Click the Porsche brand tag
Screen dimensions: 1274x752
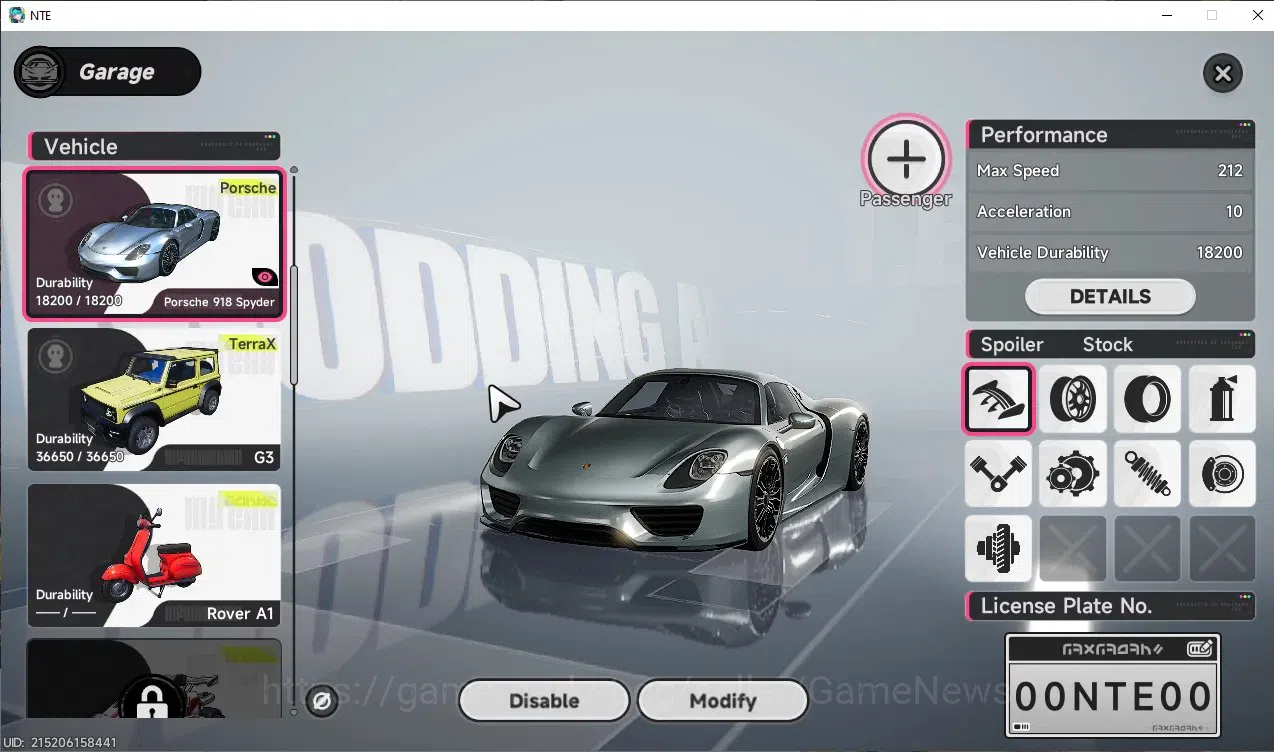tap(248, 188)
